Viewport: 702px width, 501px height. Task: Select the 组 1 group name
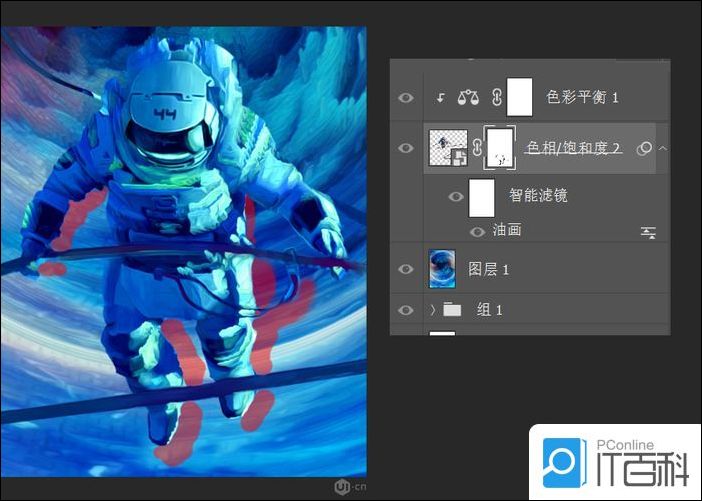(x=489, y=310)
